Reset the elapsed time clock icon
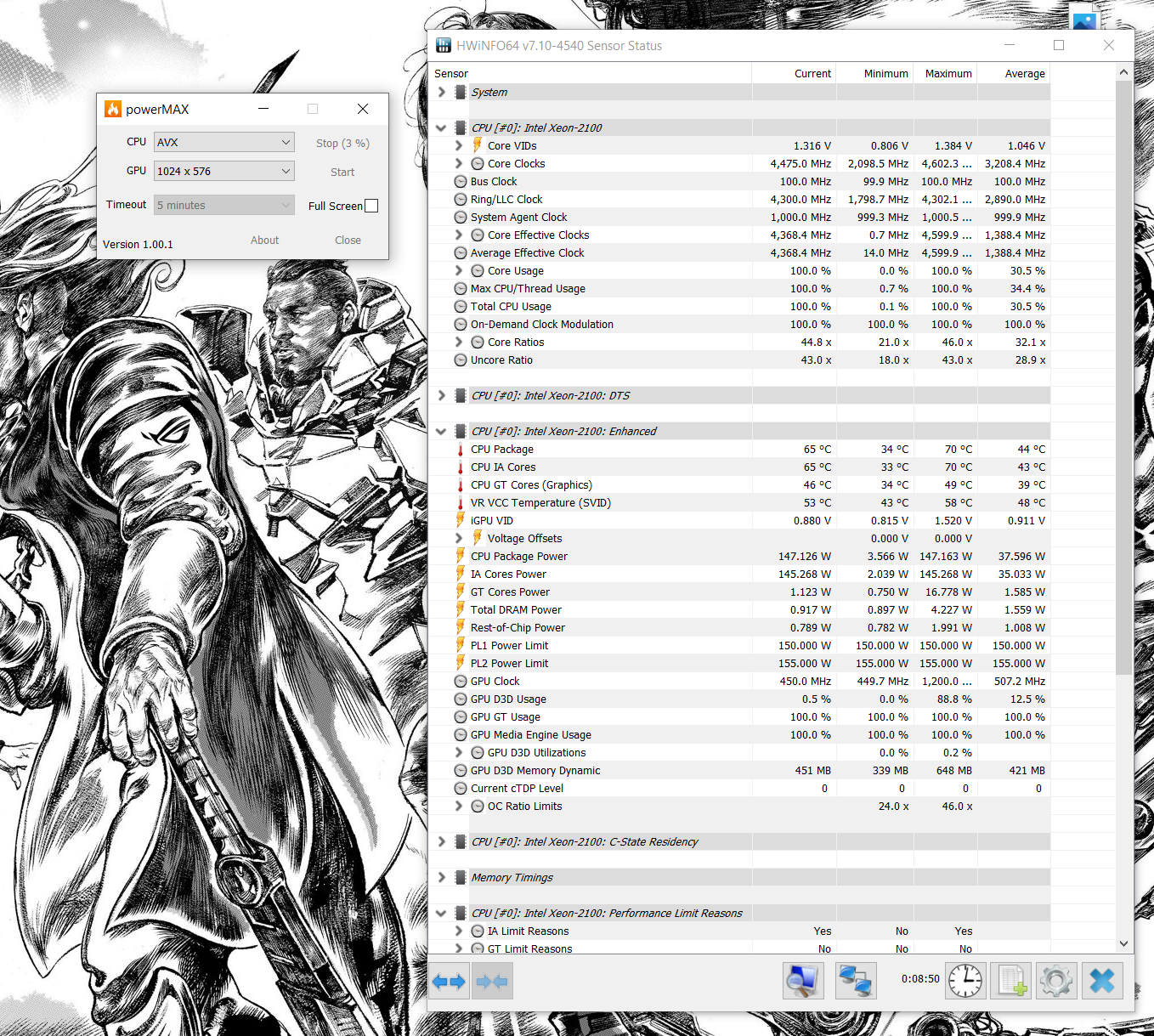 [x=965, y=982]
